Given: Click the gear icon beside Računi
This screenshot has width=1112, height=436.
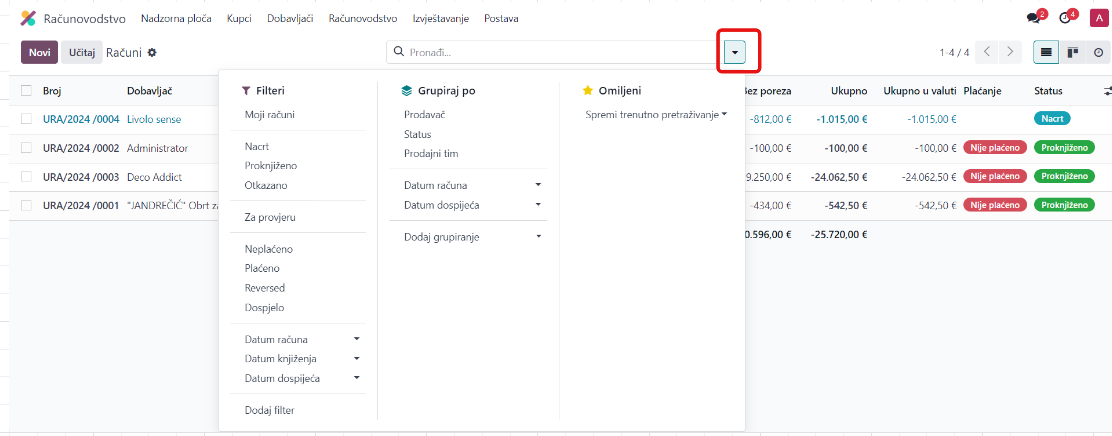Looking at the screenshot, I should click(x=152, y=52).
